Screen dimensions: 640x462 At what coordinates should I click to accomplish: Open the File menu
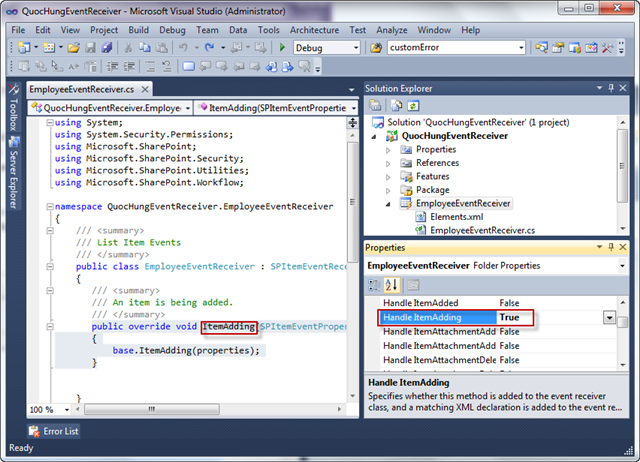coord(18,30)
